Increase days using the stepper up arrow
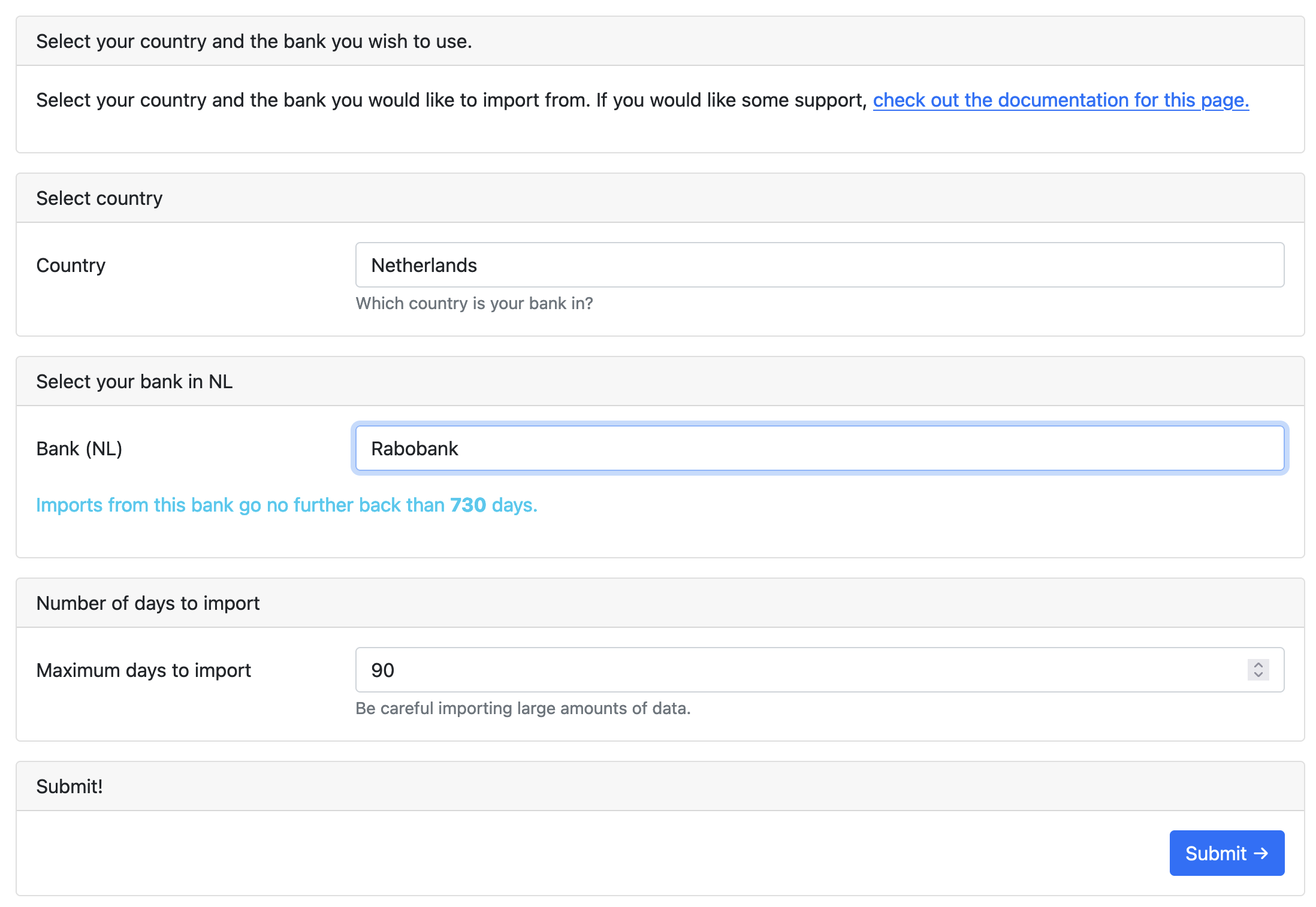Viewport: 1316px width, 907px height. [1258, 664]
